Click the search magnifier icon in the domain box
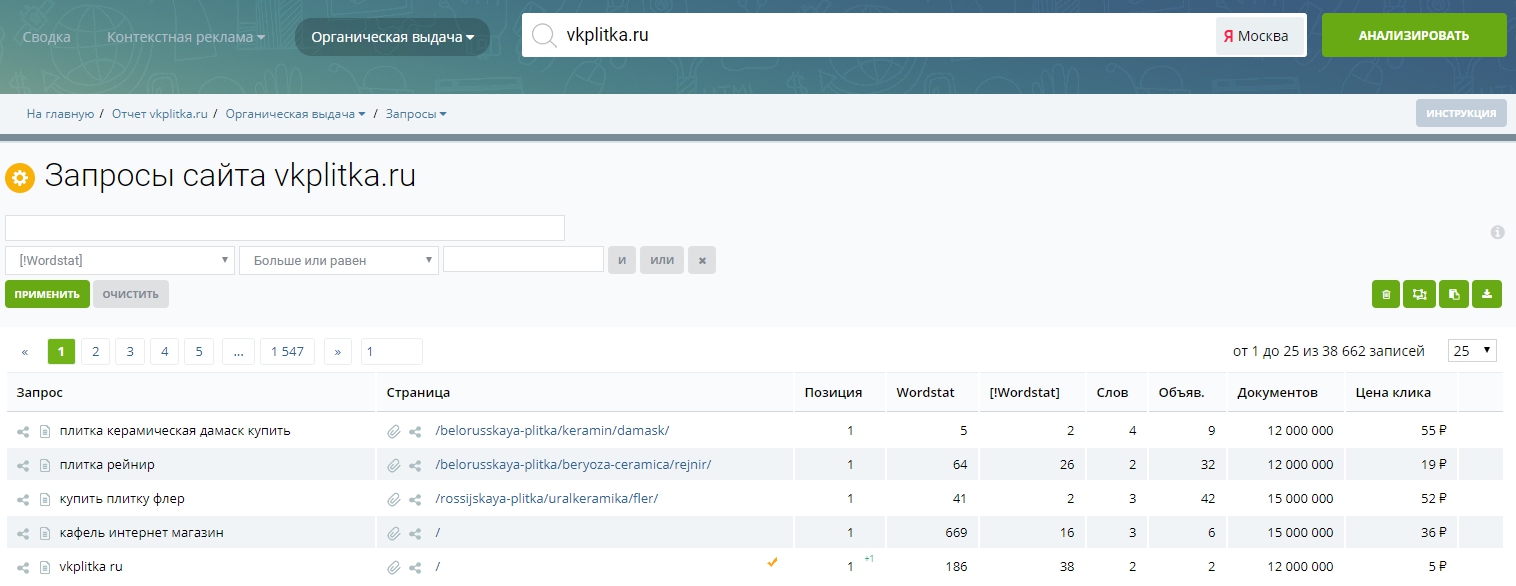 click(543, 35)
